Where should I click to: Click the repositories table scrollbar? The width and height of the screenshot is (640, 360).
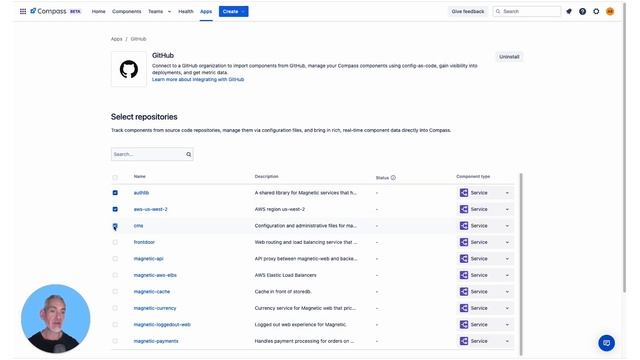(x=521, y=264)
